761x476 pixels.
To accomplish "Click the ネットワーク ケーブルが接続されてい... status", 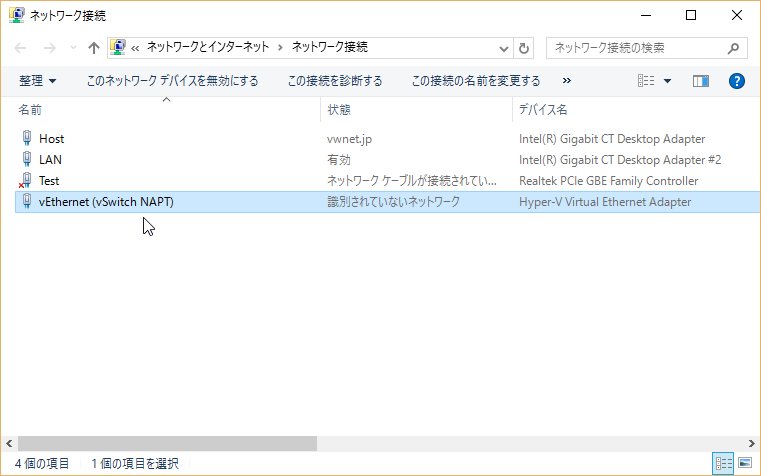I will tap(412, 181).
